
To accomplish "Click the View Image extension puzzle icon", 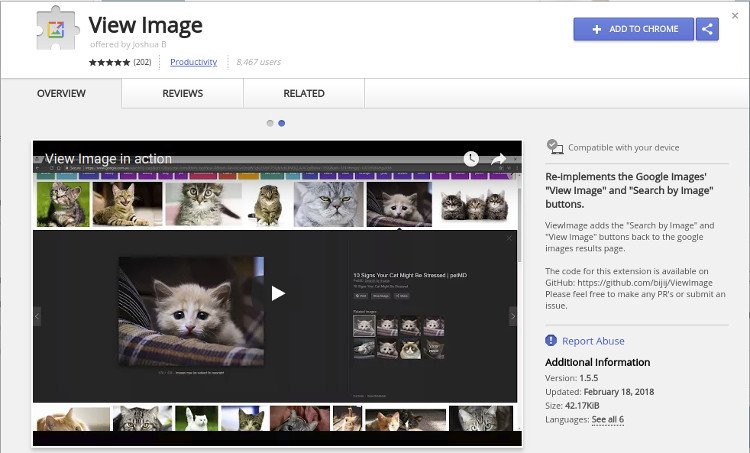I will (x=57, y=29).
